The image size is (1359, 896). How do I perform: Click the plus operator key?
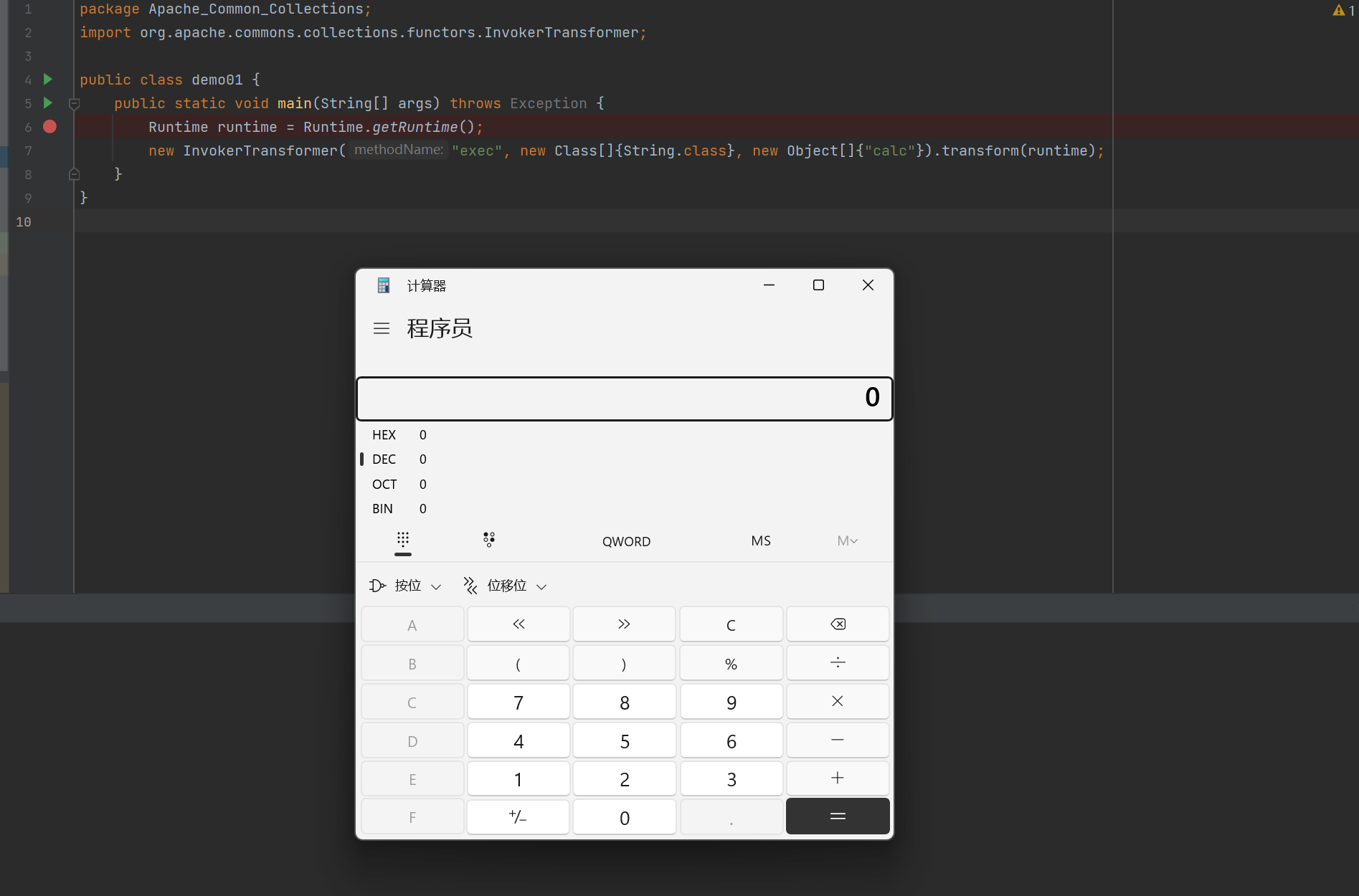tap(838, 778)
